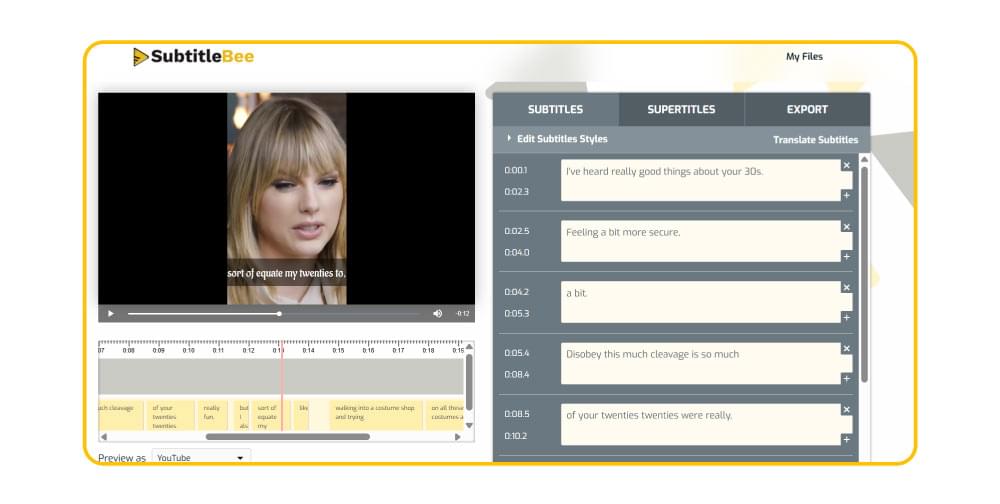The width and height of the screenshot is (1000, 504).
Task: Click the subtitle list vertical scrollbar
Action: click(864, 274)
